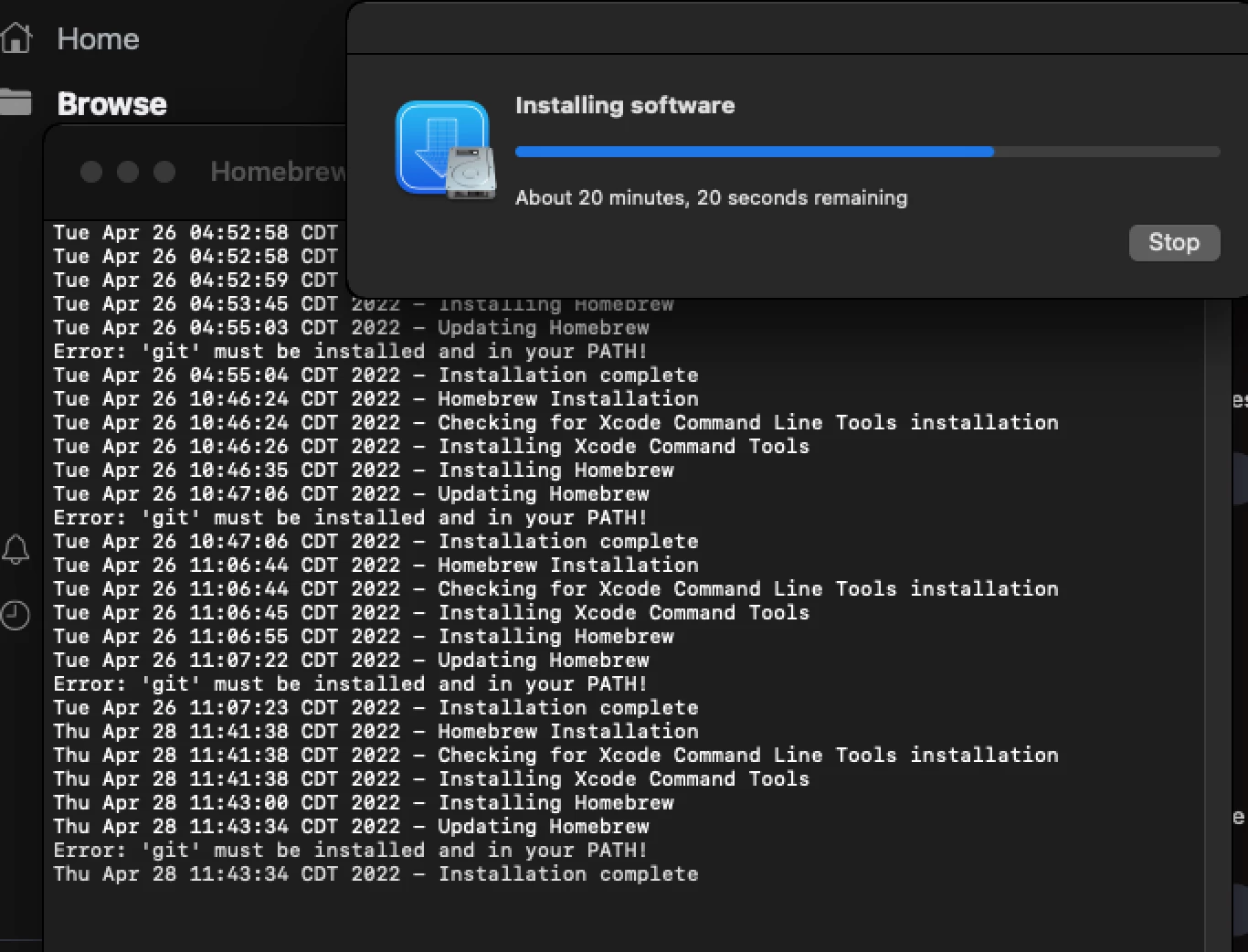
Task: Click log line 11:43:00 Installing Homebrew
Action: pyautogui.click(x=364, y=802)
